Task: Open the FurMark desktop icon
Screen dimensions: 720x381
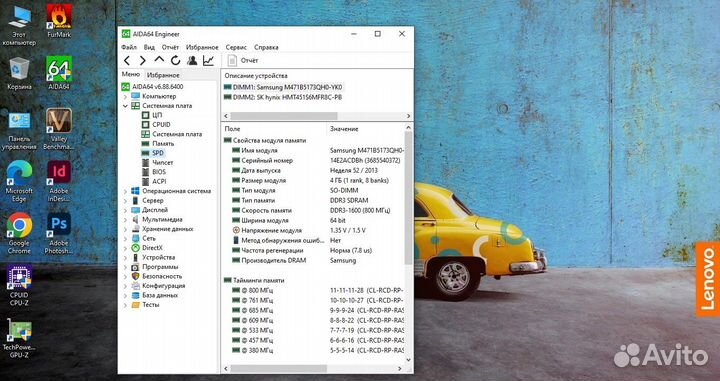Action: (x=59, y=22)
